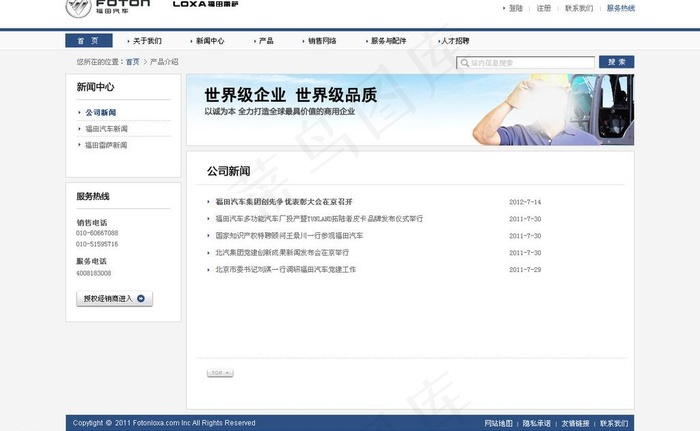Click the magnifier icon in search box
The width and height of the screenshot is (700, 431).
point(465,63)
